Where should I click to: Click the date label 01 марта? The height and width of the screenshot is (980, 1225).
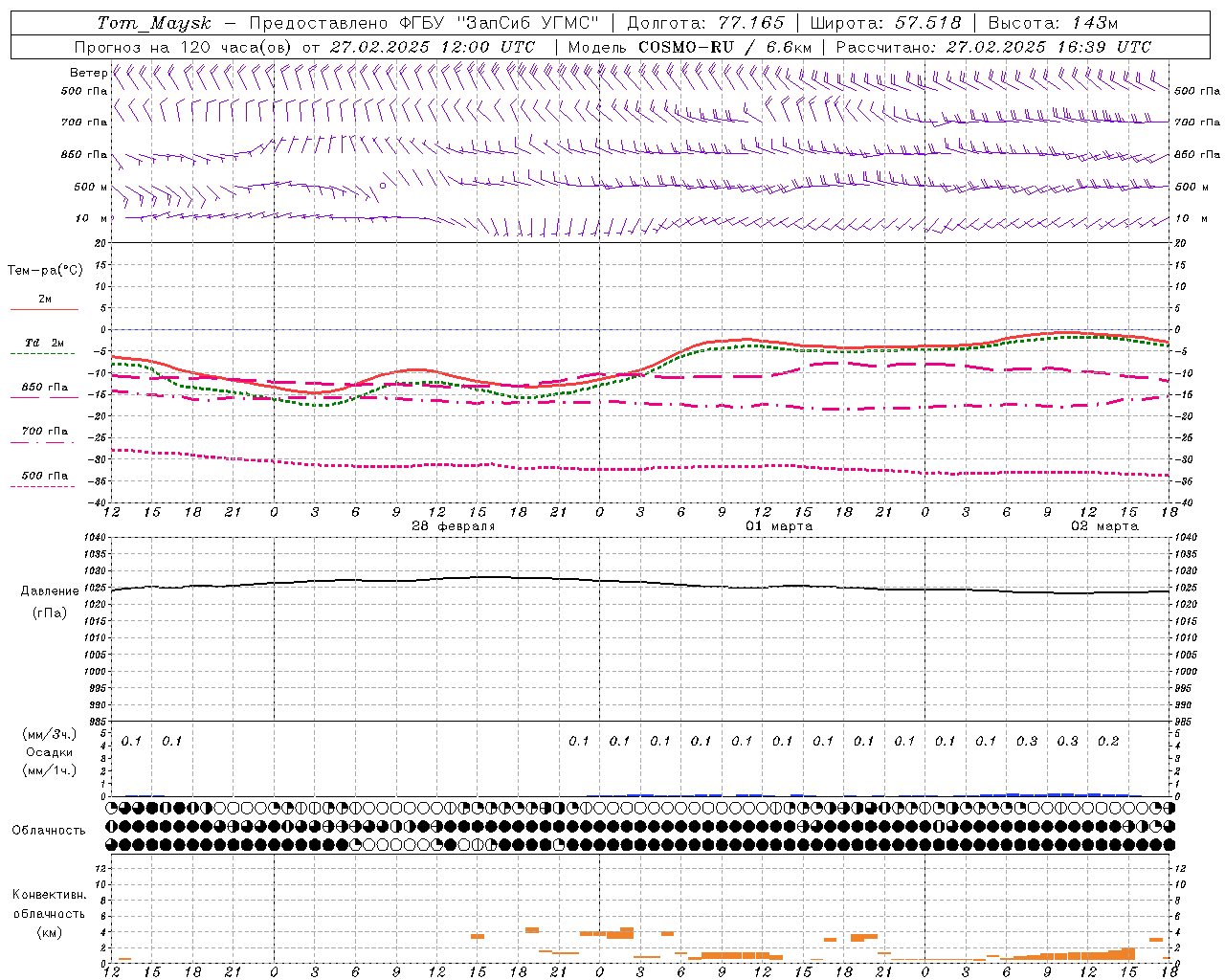click(779, 526)
